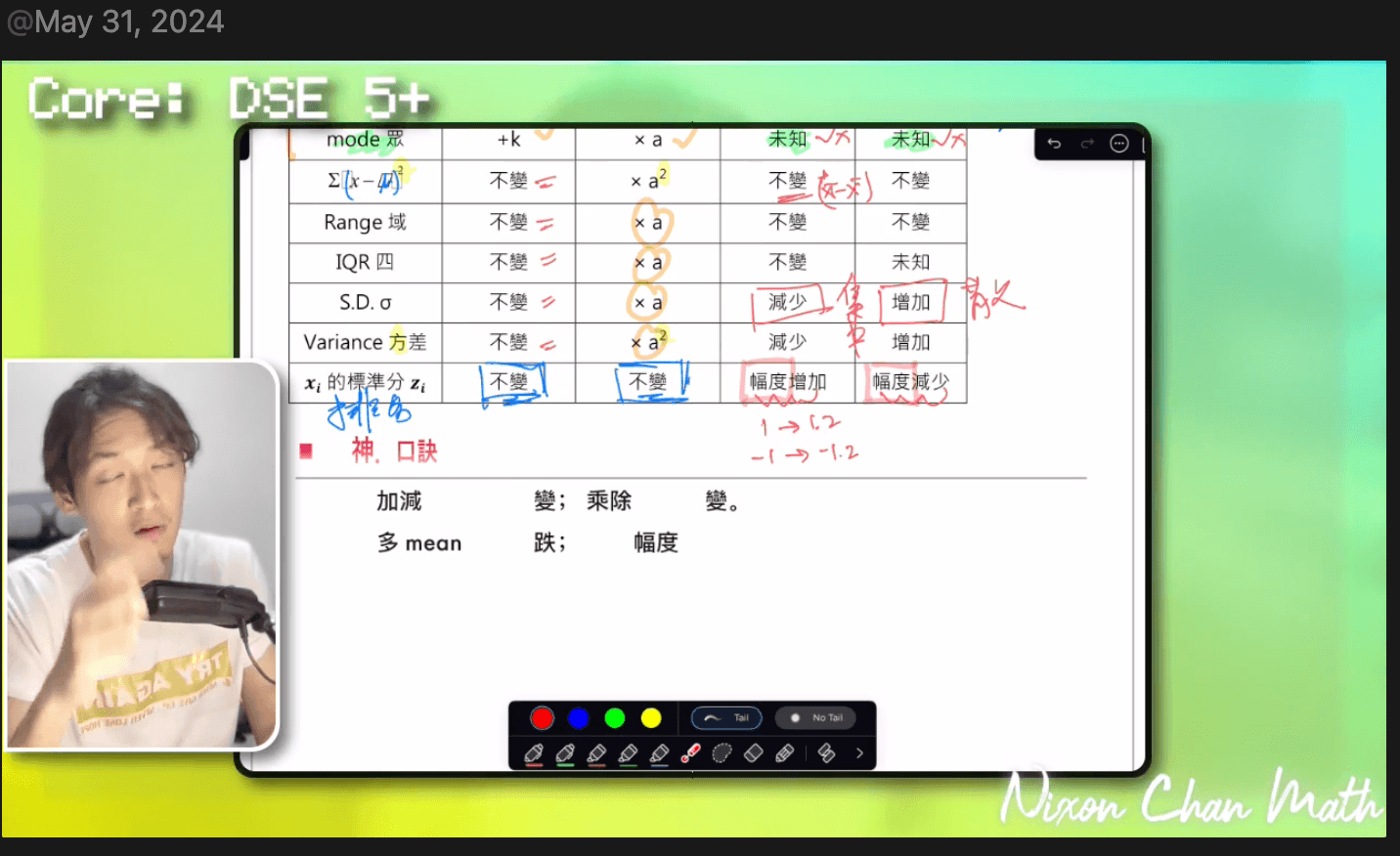Select the eraser tool
The height and width of the screenshot is (856, 1400).
pyautogui.click(x=754, y=752)
